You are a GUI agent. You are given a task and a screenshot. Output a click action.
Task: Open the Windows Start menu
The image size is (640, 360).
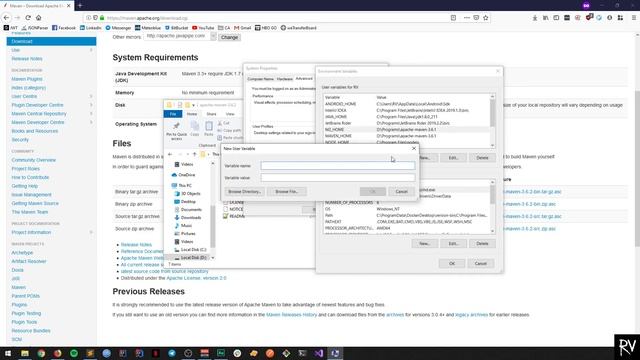tap(8, 353)
